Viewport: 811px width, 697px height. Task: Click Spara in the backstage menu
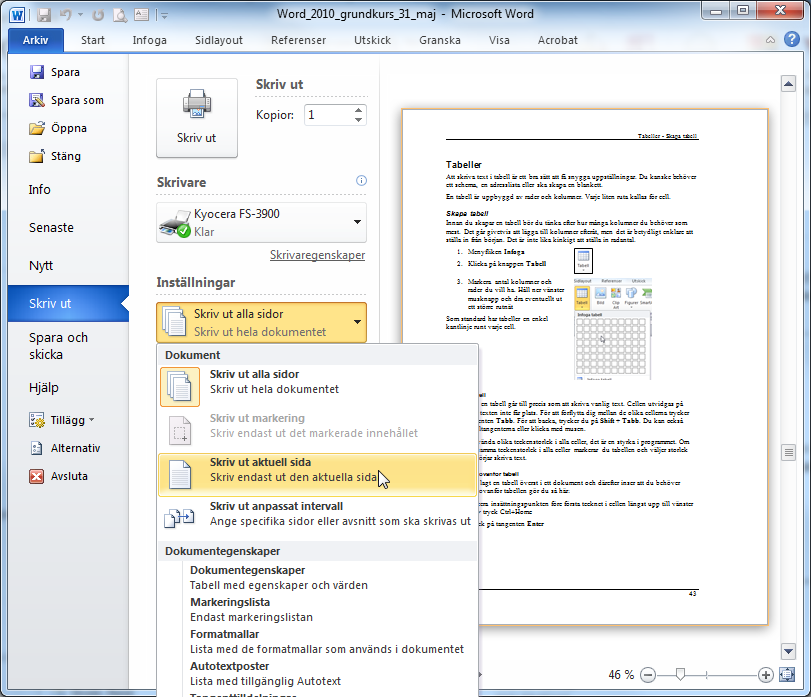[65, 72]
